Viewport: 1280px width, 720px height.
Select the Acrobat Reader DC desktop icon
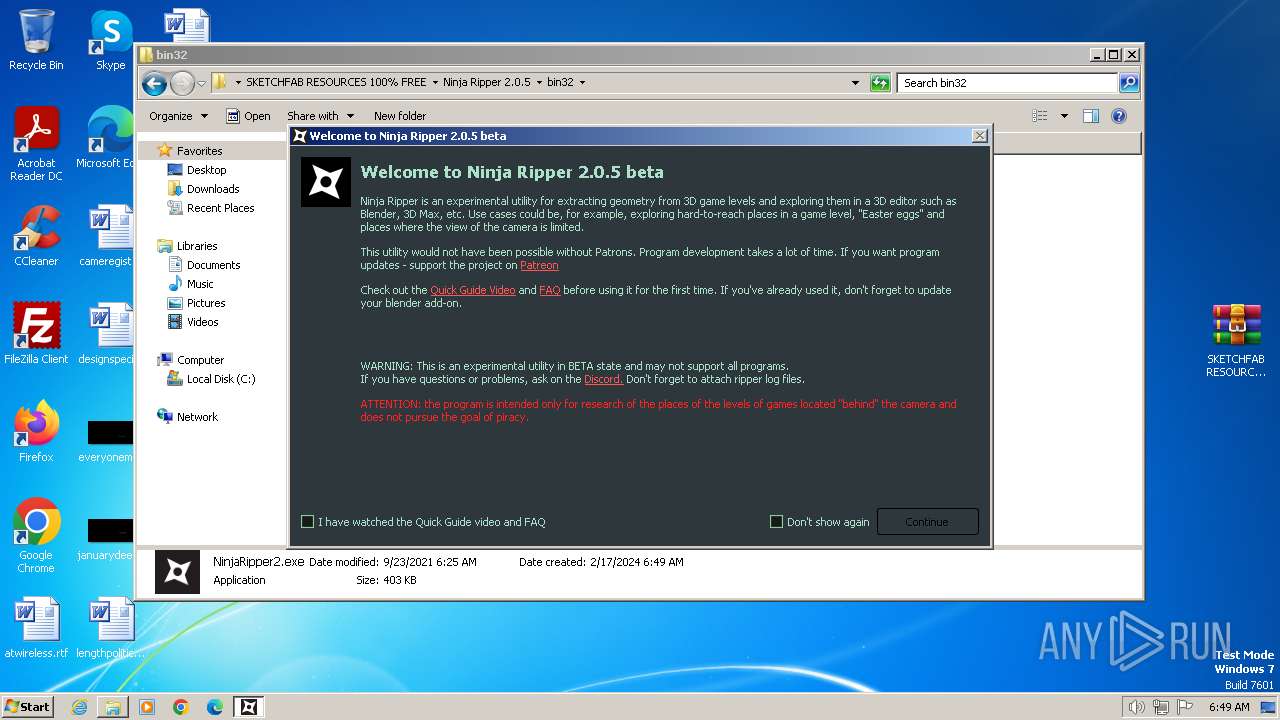(x=36, y=144)
